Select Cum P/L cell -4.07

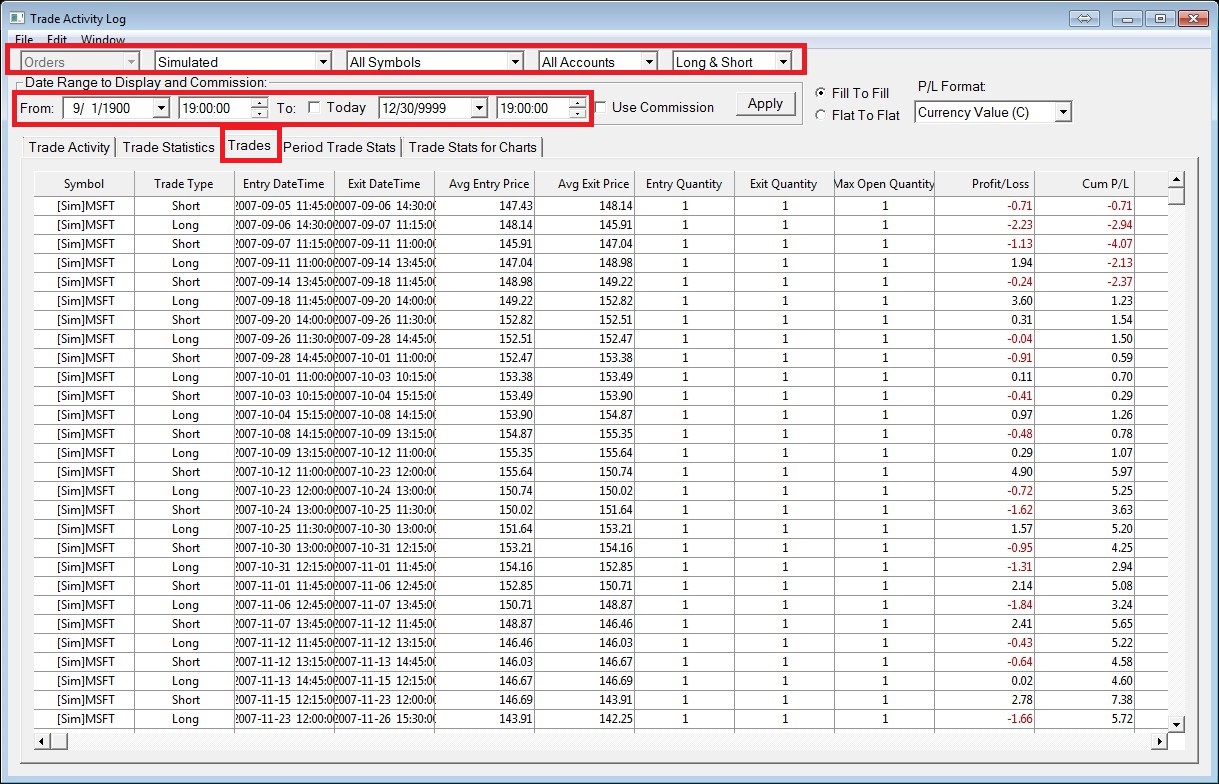click(x=1084, y=244)
